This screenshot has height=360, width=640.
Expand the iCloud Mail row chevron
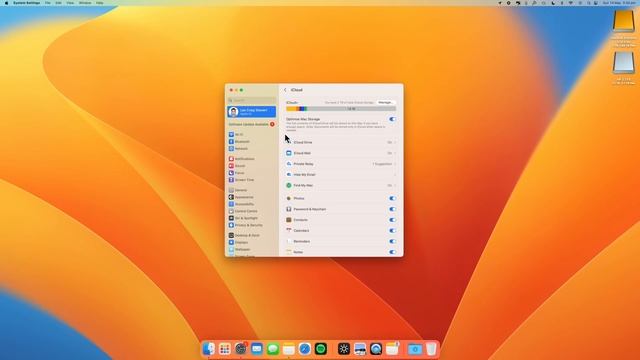pyautogui.click(x=395, y=153)
